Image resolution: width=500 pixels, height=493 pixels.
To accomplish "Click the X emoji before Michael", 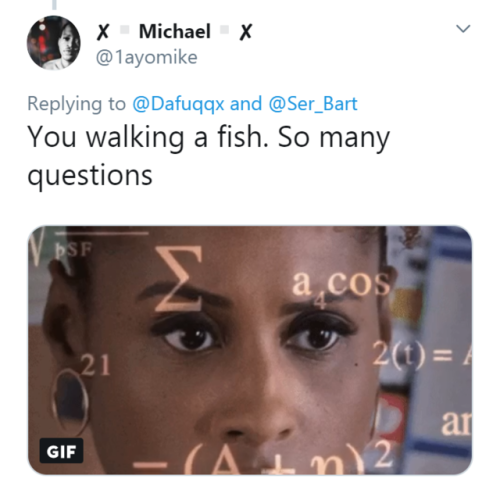I will pos(103,32).
